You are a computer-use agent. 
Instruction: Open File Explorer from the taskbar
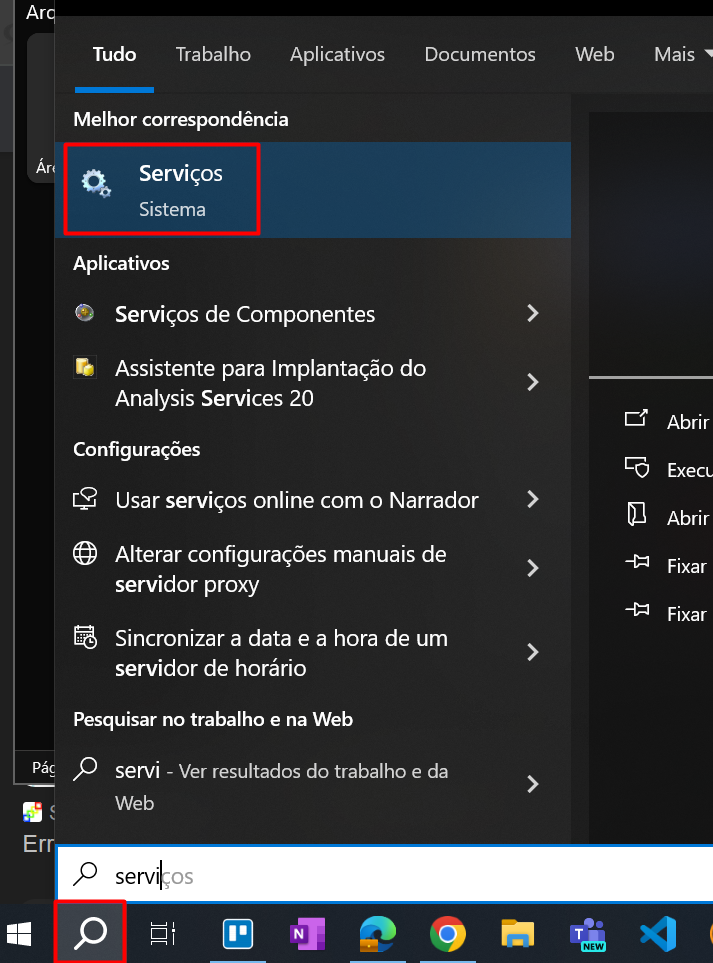[519, 934]
